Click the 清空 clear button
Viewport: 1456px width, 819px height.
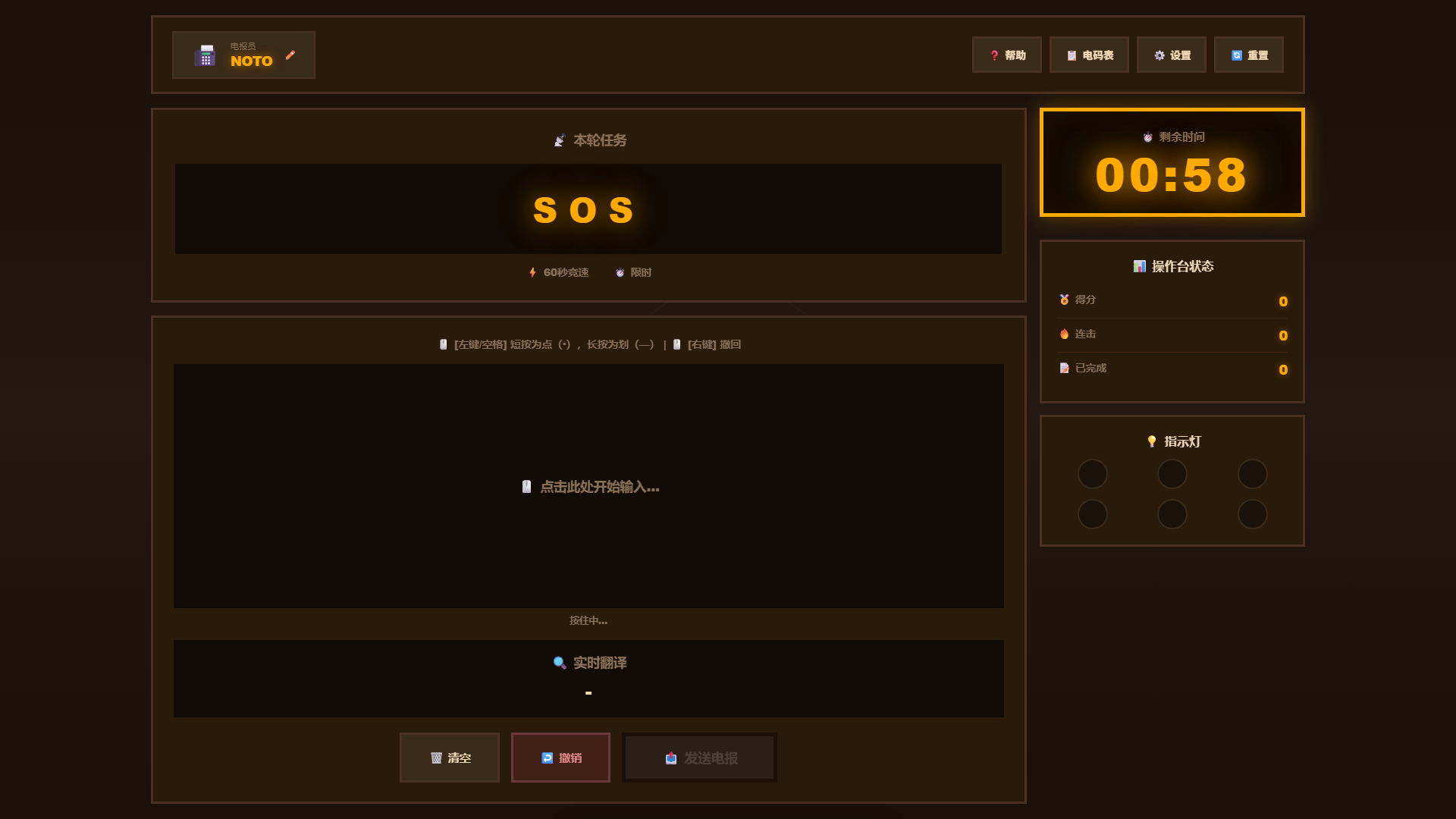pyautogui.click(x=450, y=758)
